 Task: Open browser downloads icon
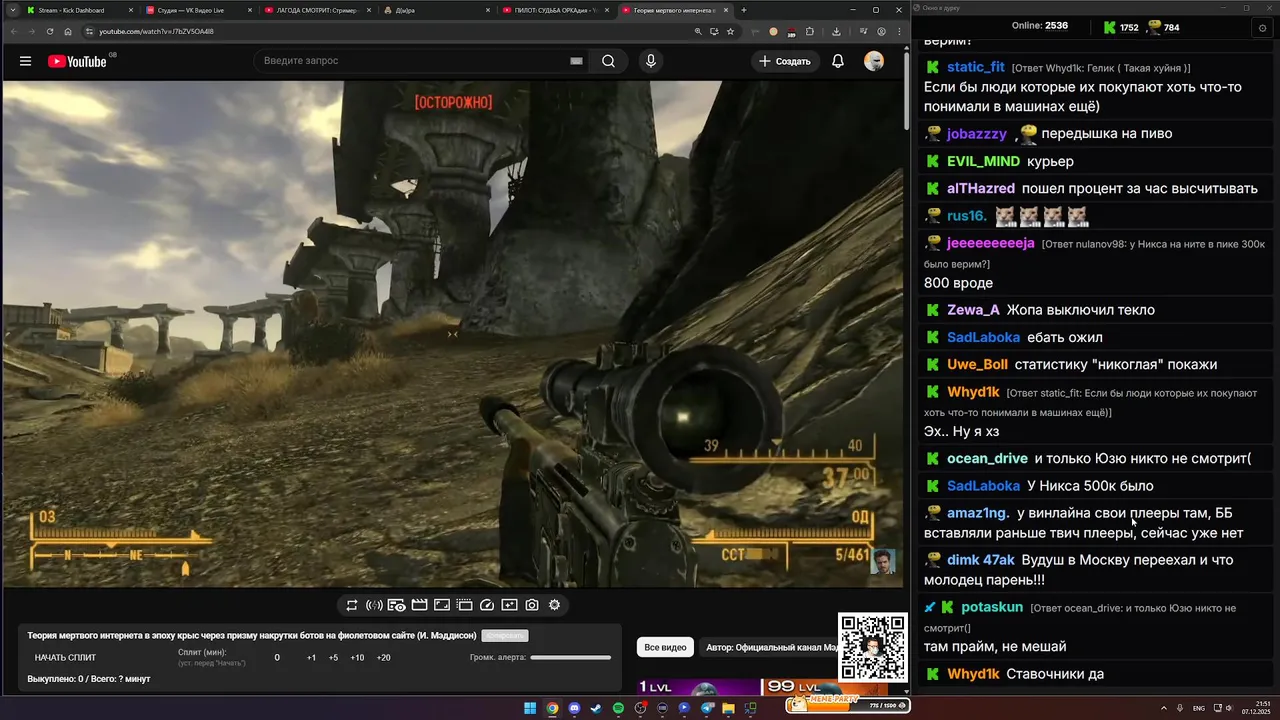click(836, 31)
